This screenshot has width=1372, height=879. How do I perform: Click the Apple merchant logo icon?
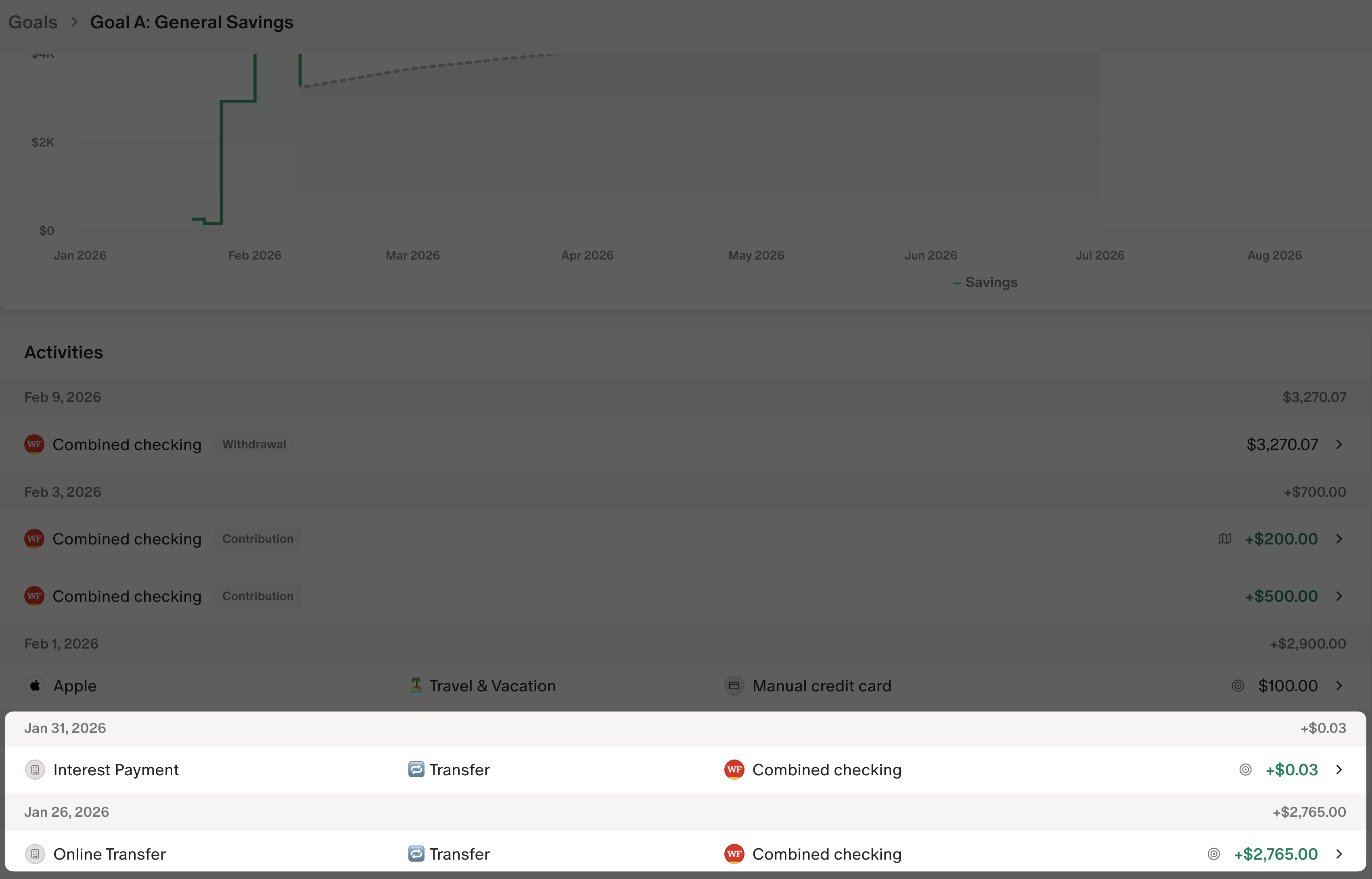(x=35, y=686)
